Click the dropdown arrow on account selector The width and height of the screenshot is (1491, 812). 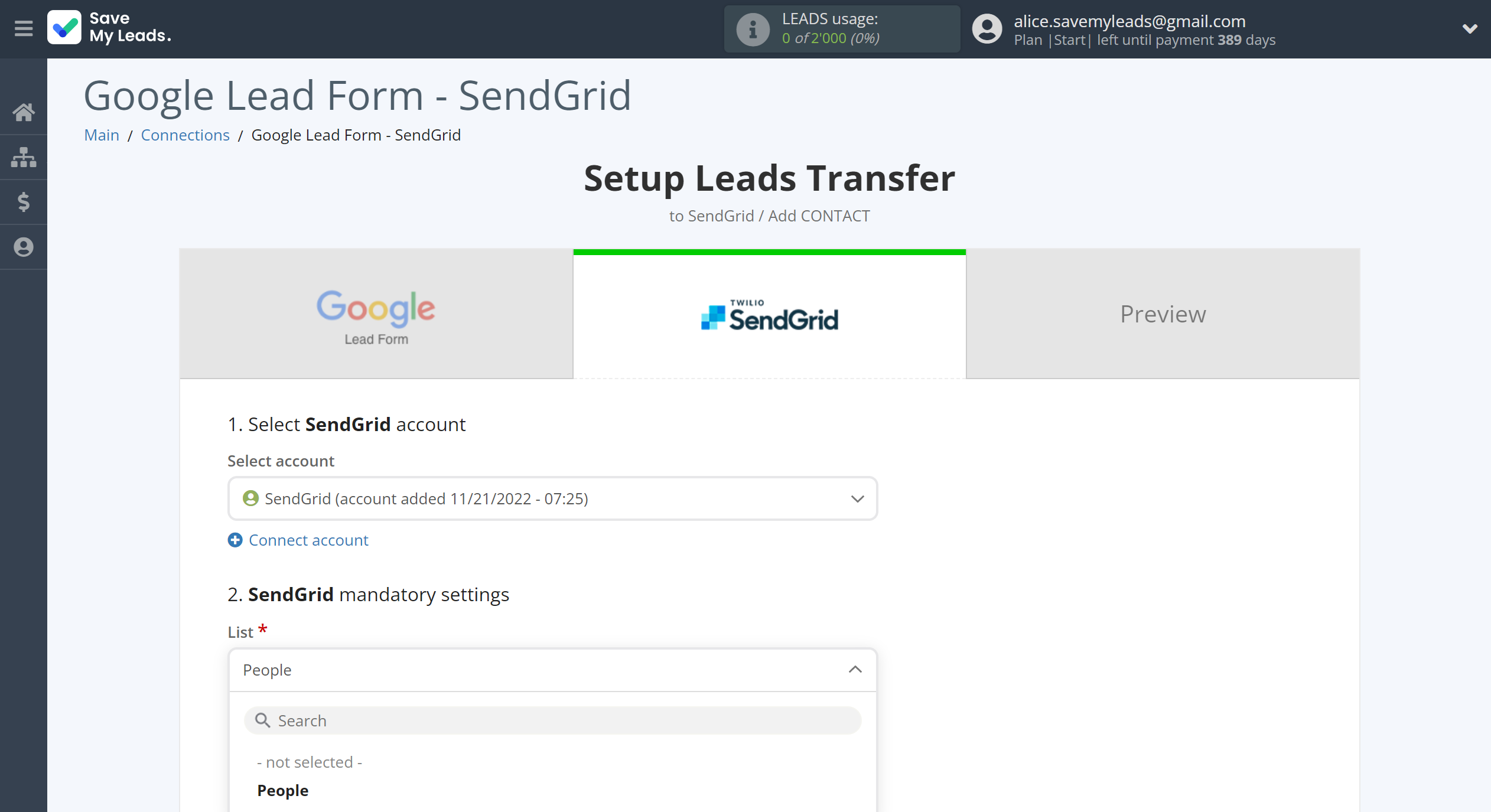857,497
